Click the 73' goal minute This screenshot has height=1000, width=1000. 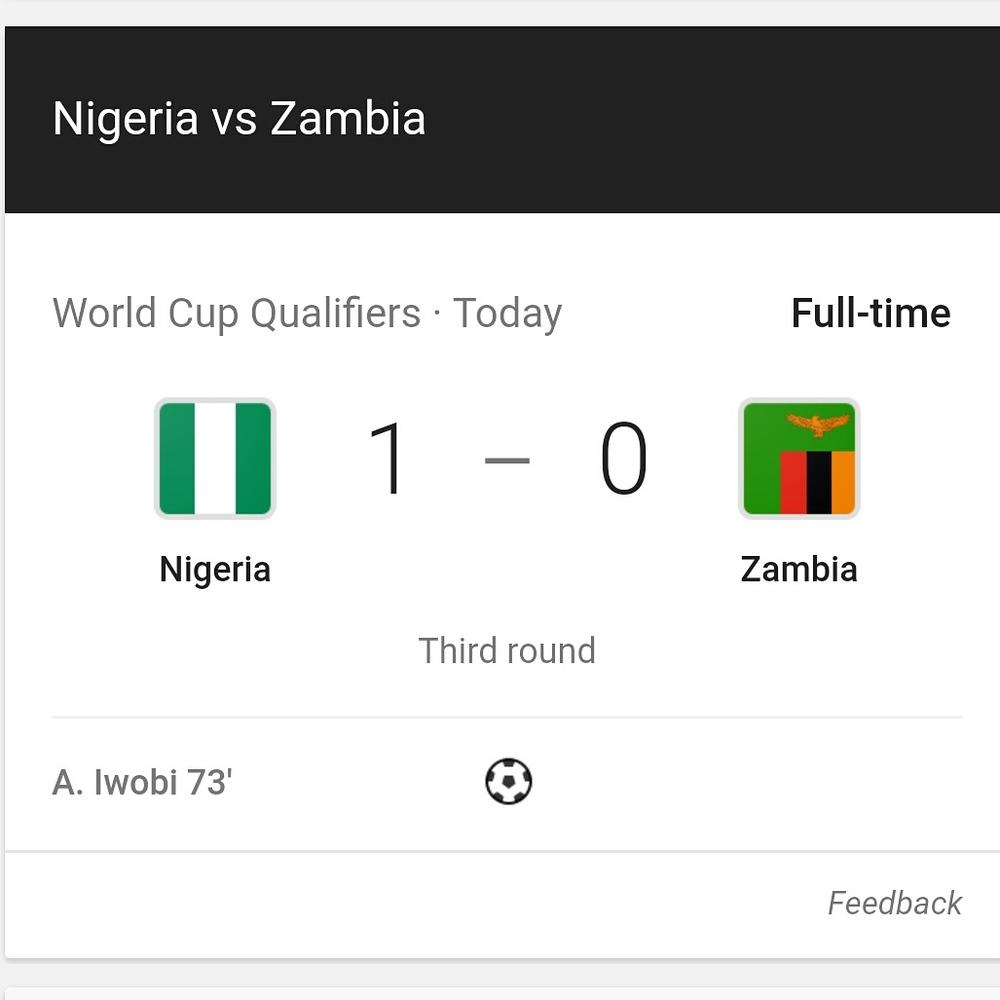(x=209, y=782)
